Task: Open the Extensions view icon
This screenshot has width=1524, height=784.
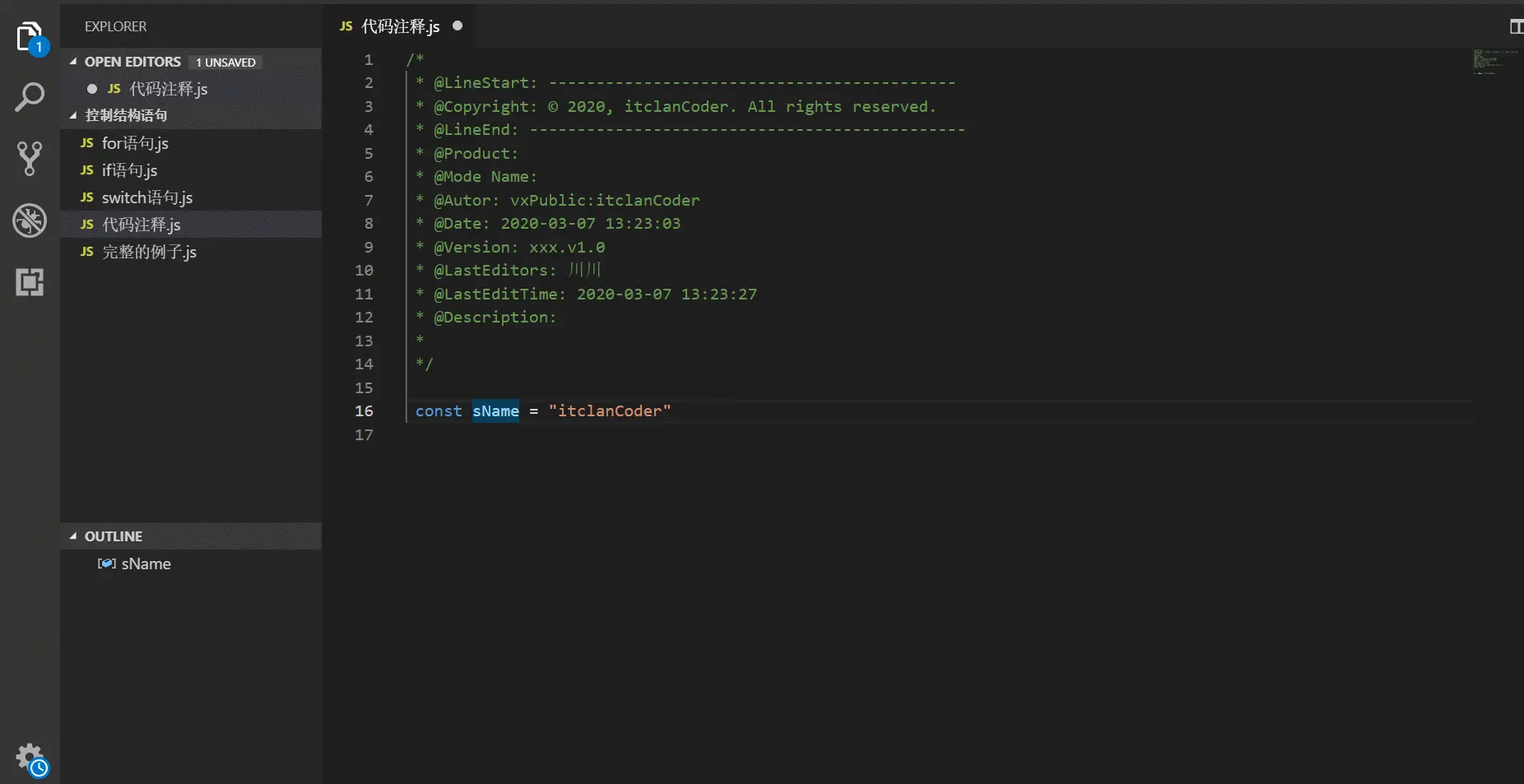Action: click(x=30, y=282)
